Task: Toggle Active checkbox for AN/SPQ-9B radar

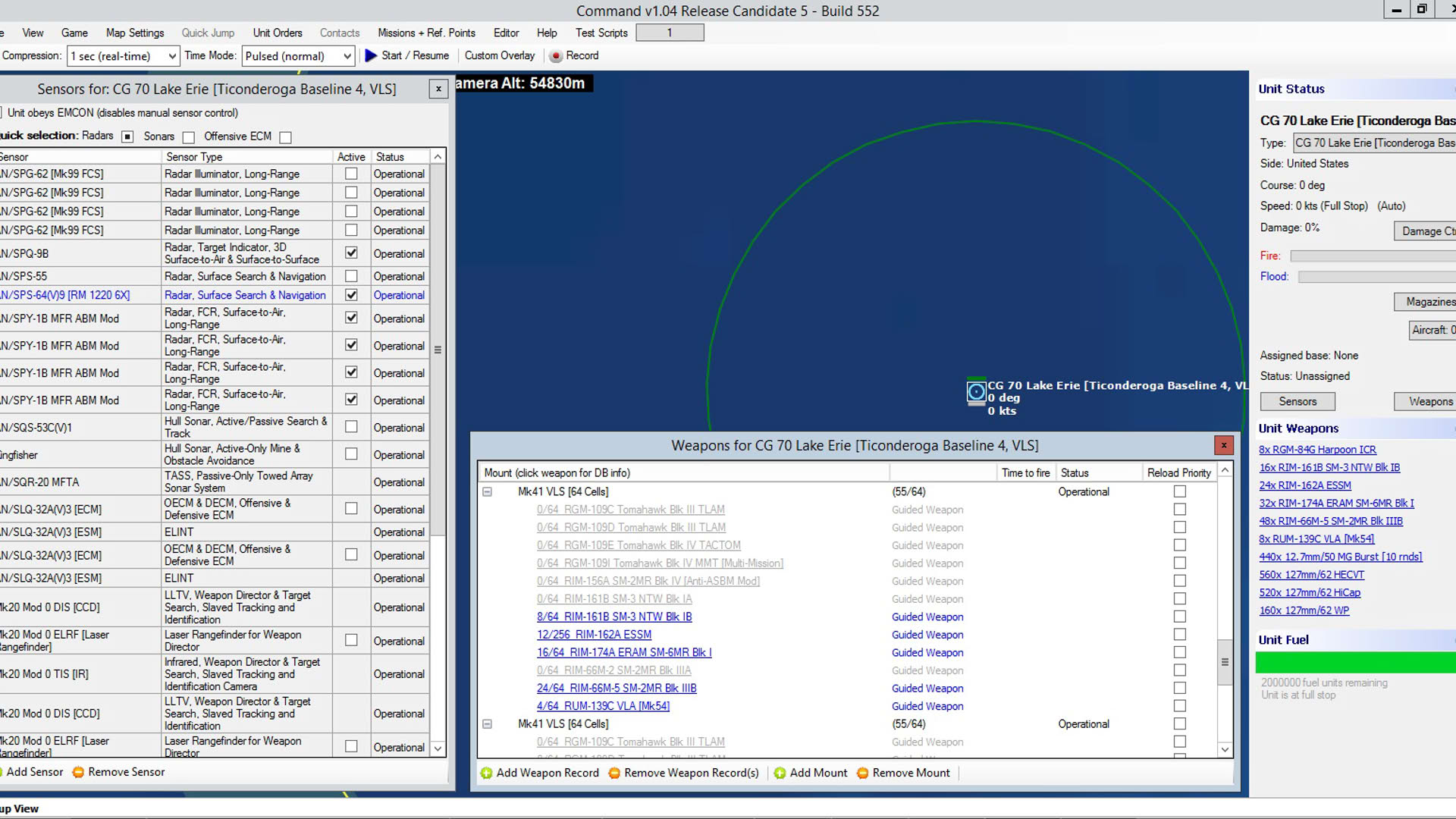Action: coord(351,253)
